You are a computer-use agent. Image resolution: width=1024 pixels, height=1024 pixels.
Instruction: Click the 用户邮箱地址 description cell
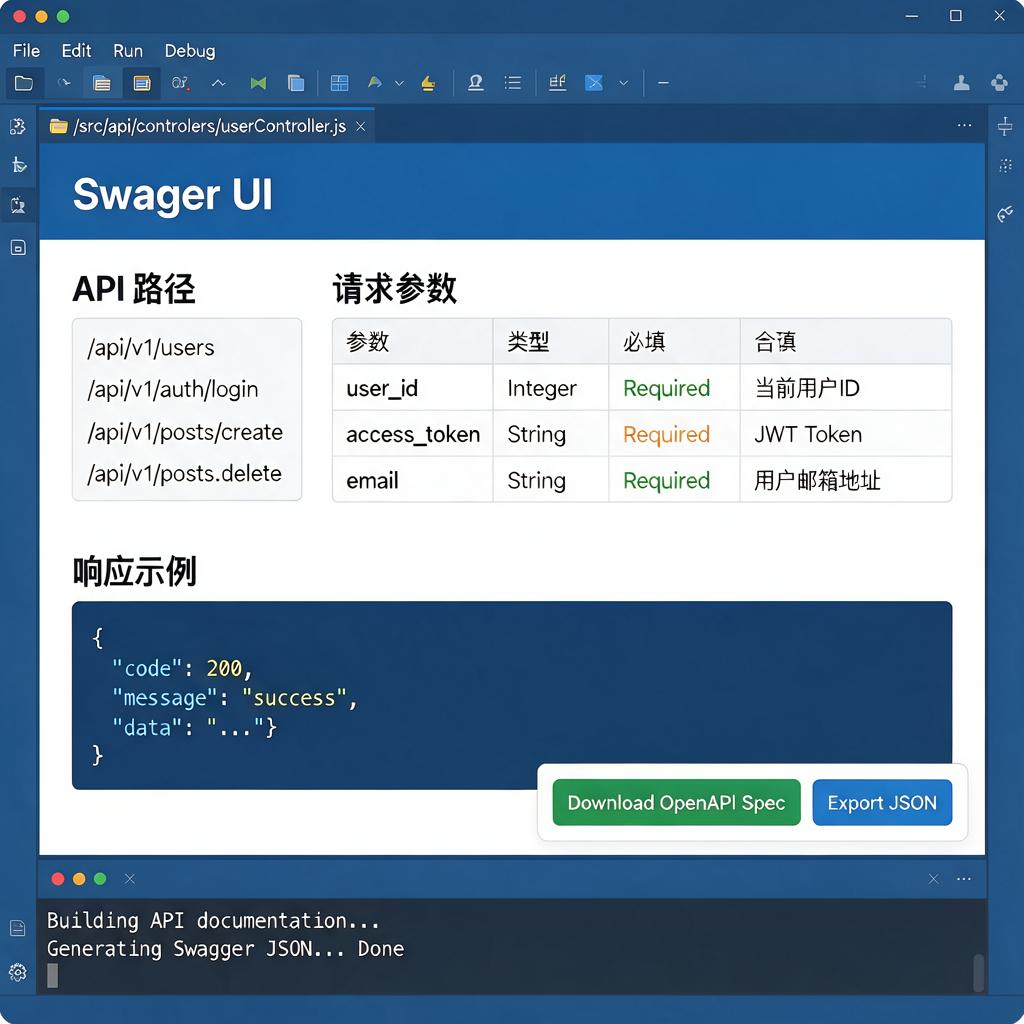click(846, 480)
